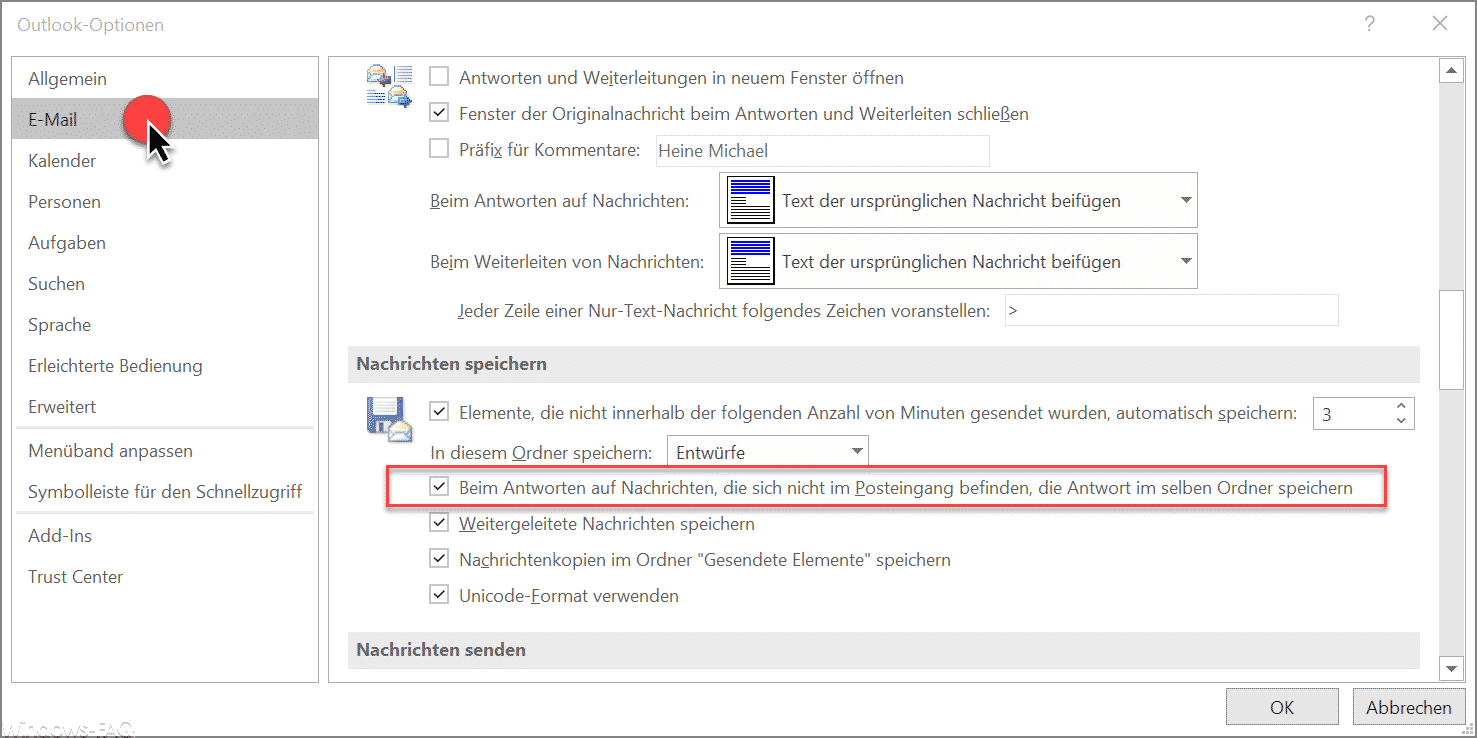Click the Abbrechen button
The width and height of the screenshot is (1477, 738).
(x=1408, y=706)
